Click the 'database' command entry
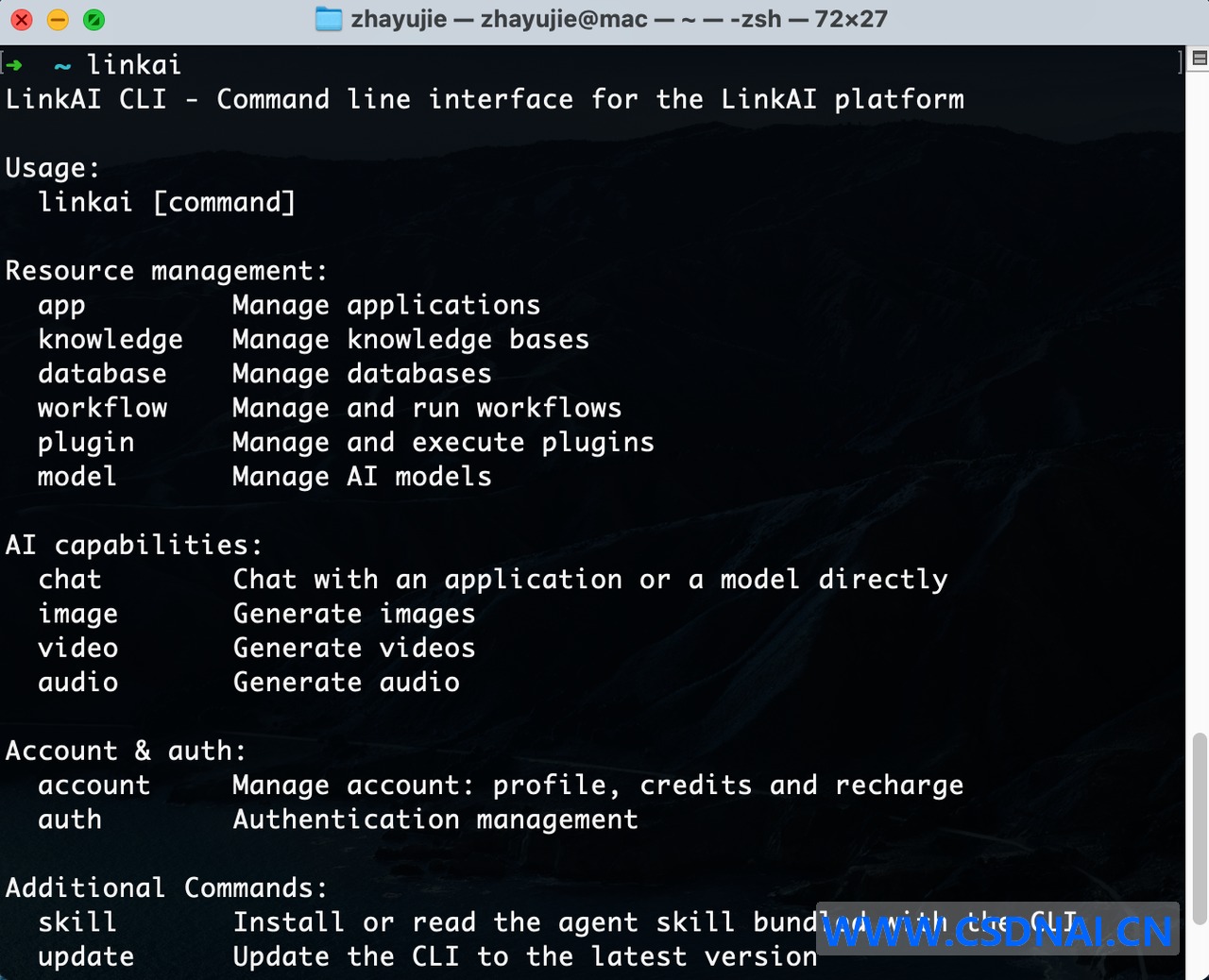This screenshot has width=1209, height=980. click(102, 374)
